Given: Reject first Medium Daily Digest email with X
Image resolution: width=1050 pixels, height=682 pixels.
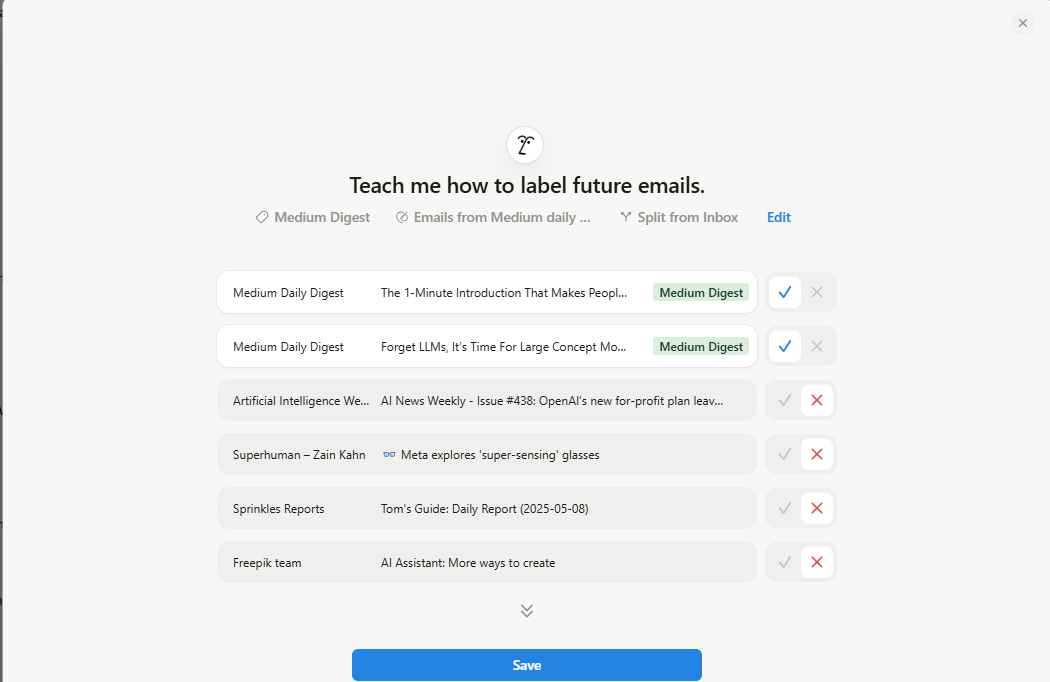Looking at the screenshot, I should 817,292.
